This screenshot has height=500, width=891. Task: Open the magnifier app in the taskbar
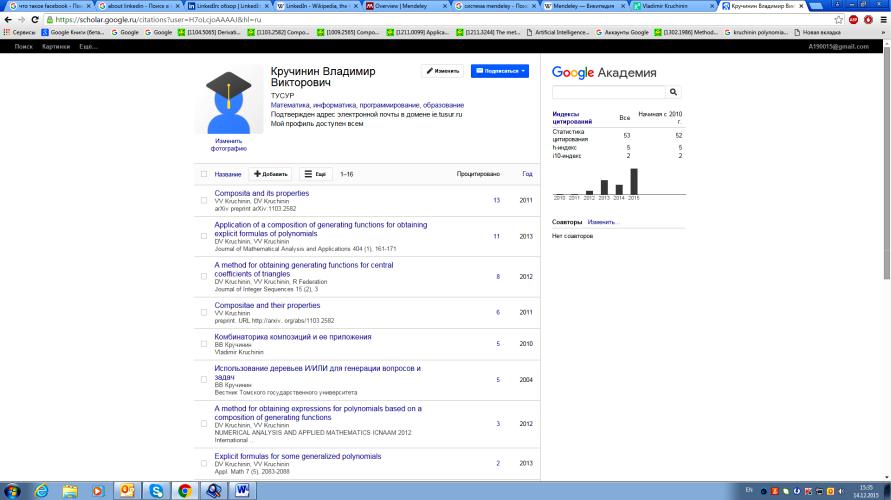click(x=214, y=490)
